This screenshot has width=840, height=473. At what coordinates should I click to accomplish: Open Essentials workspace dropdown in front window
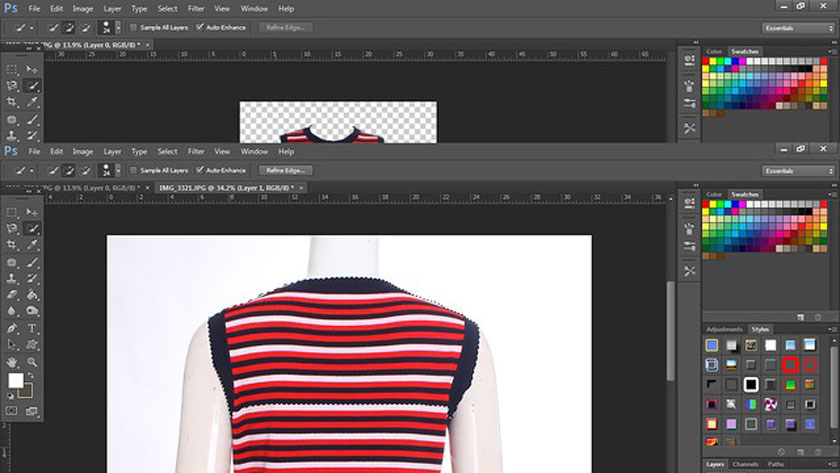[798, 171]
